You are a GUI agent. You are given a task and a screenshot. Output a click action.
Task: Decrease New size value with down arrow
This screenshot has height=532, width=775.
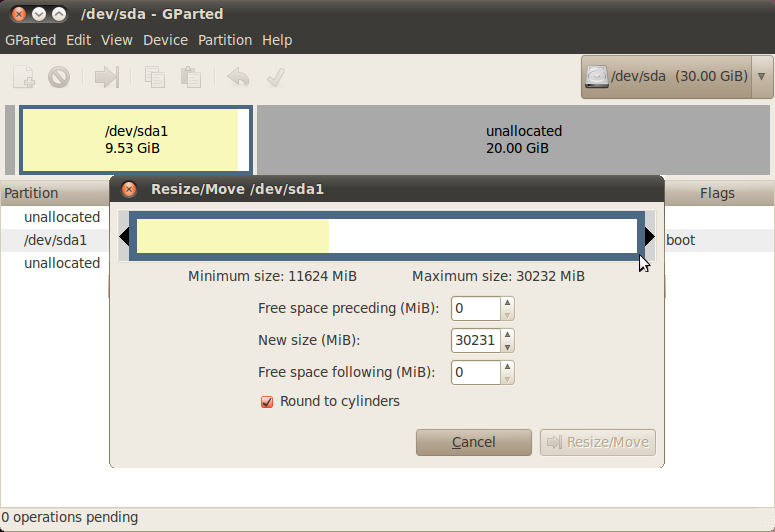507,347
